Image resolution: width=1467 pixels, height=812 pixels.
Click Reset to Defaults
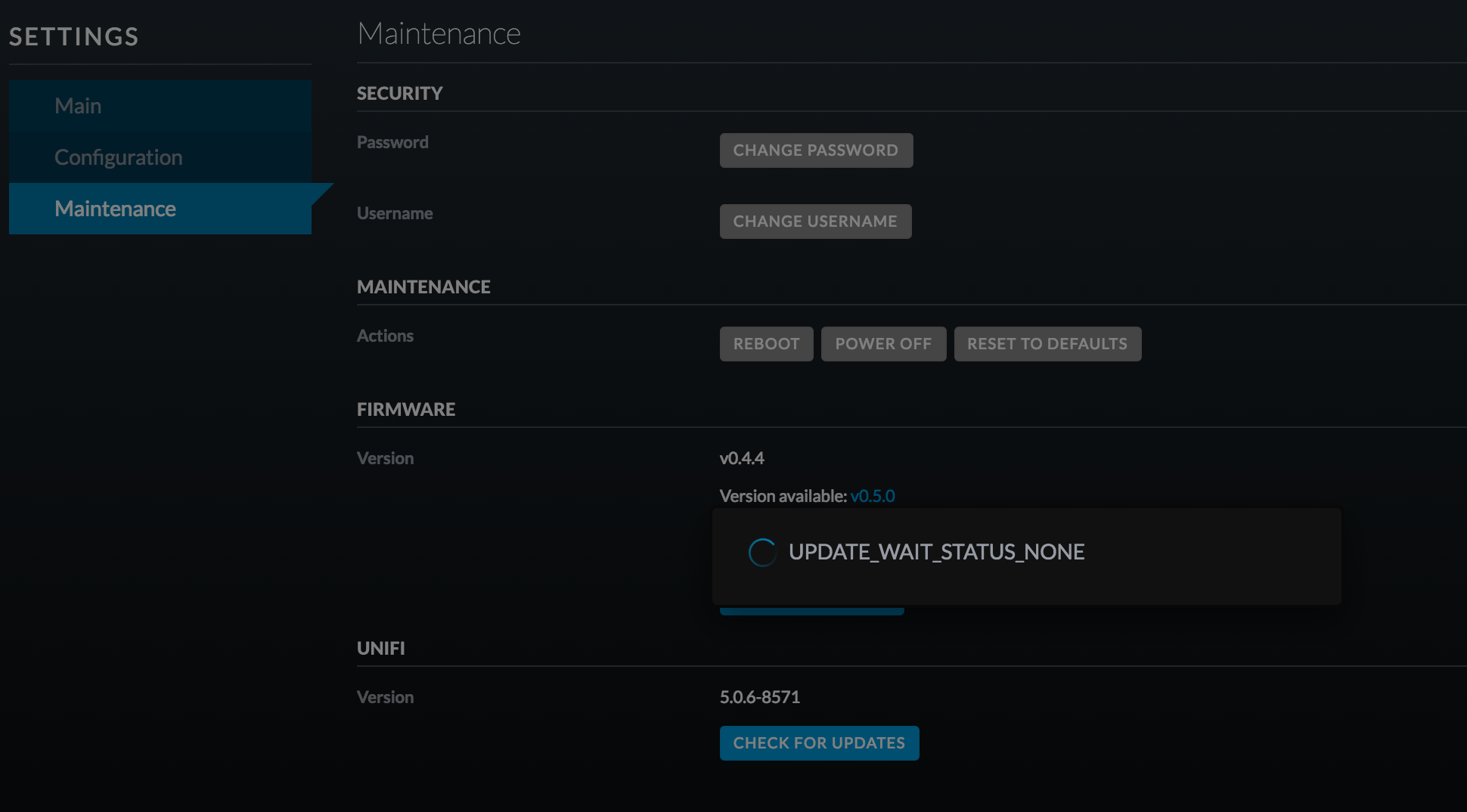click(1047, 344)
